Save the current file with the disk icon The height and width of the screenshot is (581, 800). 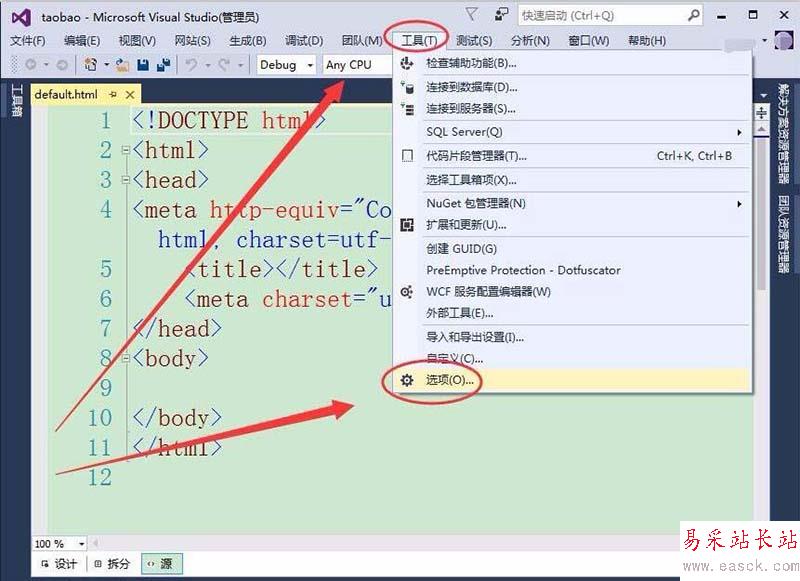pyautogui.click(x=143, y=65)
